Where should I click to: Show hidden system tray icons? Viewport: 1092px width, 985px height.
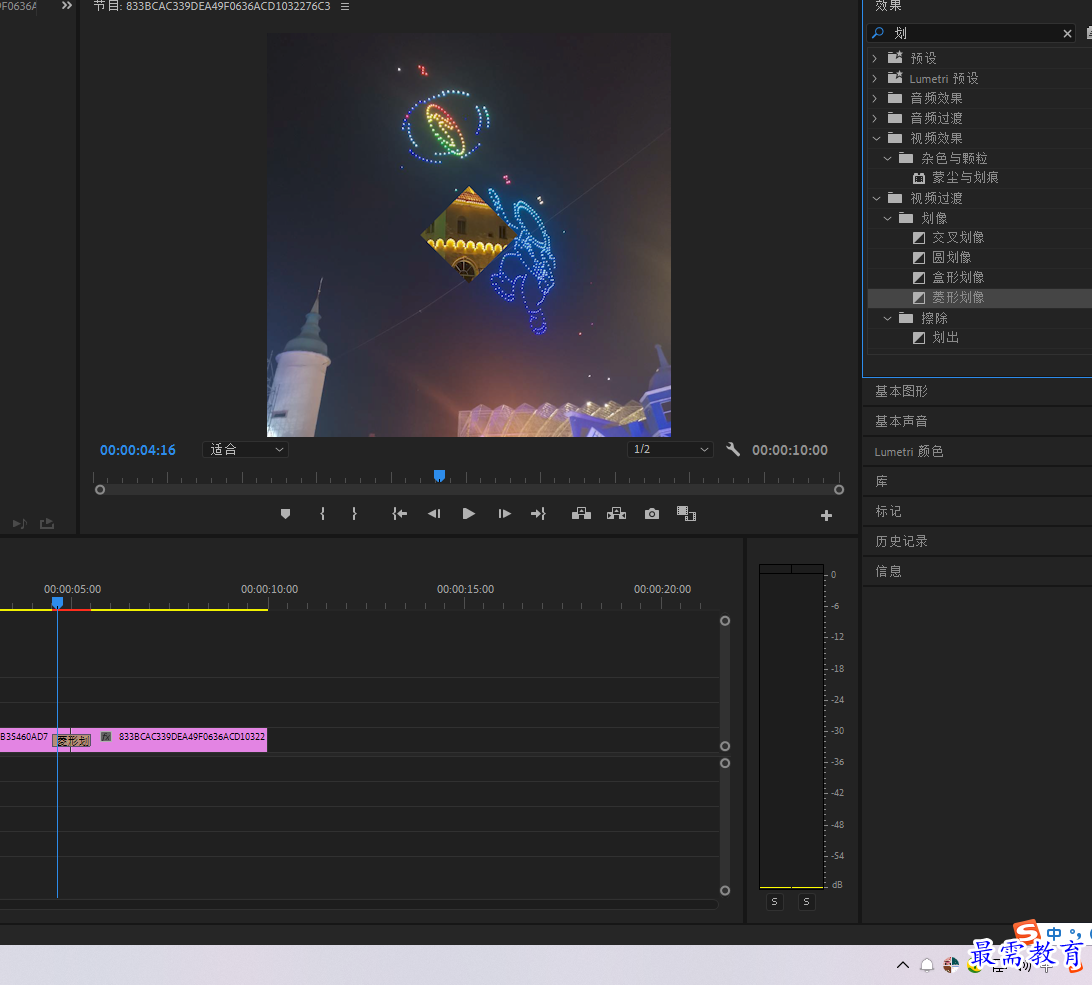click(x=903, y=965)
